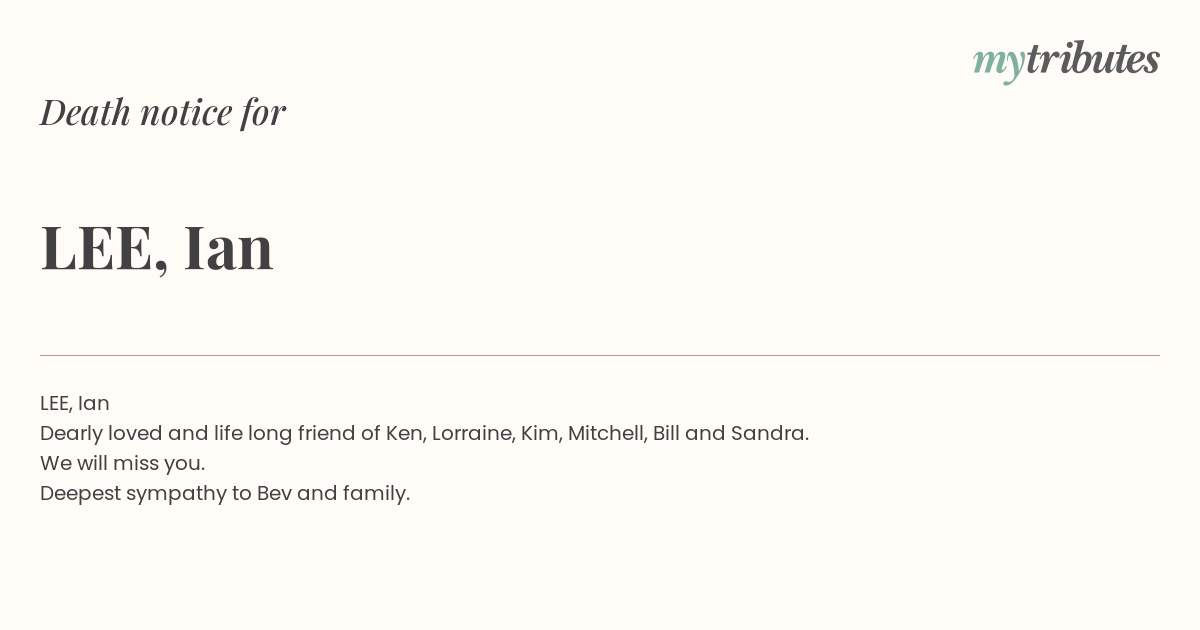Screen dimensions: 1200x630
Task: Click the green "my" in the logo
Action: 998,64
